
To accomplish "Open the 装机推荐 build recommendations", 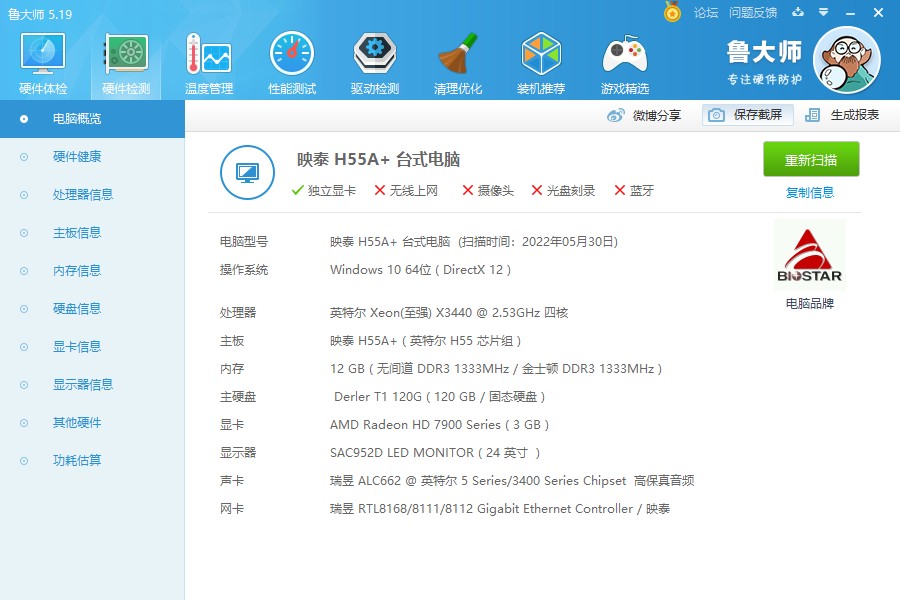I will [541, 60].
